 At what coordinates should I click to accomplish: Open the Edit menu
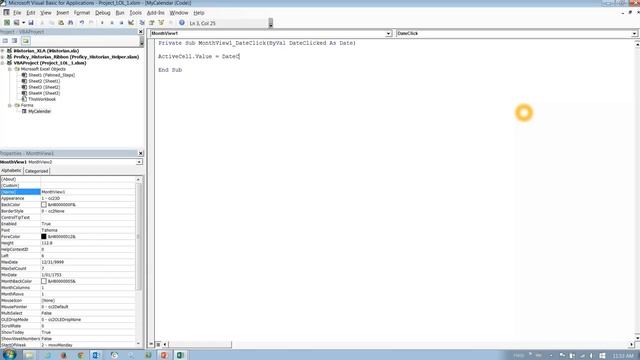31,13
